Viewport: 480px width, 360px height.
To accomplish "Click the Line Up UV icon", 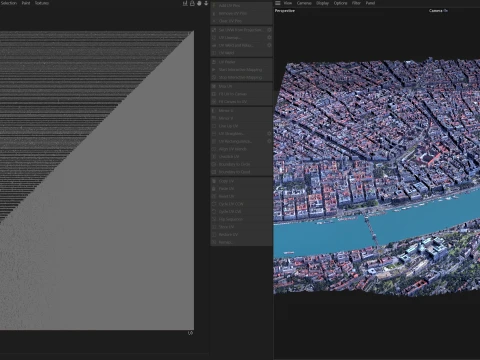I will [214, 126].
